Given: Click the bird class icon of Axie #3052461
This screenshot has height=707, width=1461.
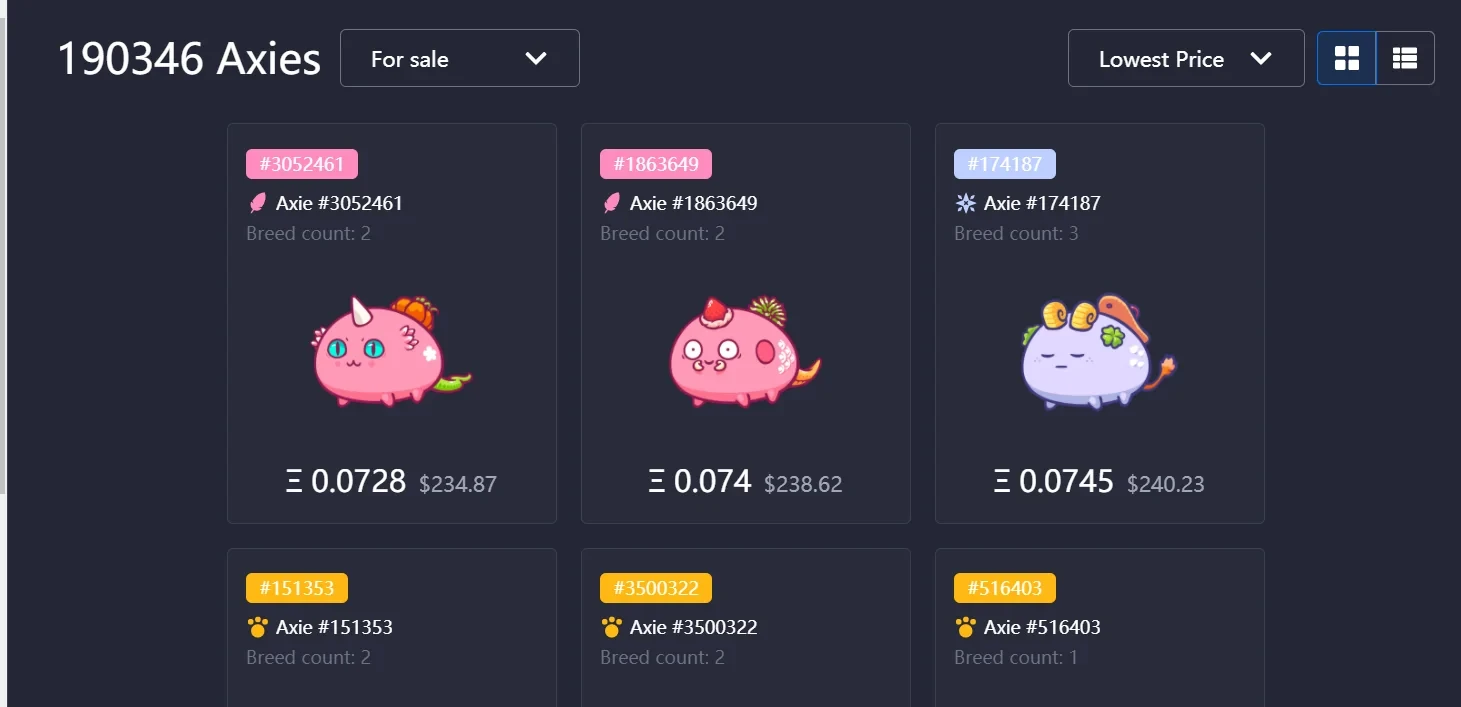Looking at the screenshot, I should click(x=257, y=204).
